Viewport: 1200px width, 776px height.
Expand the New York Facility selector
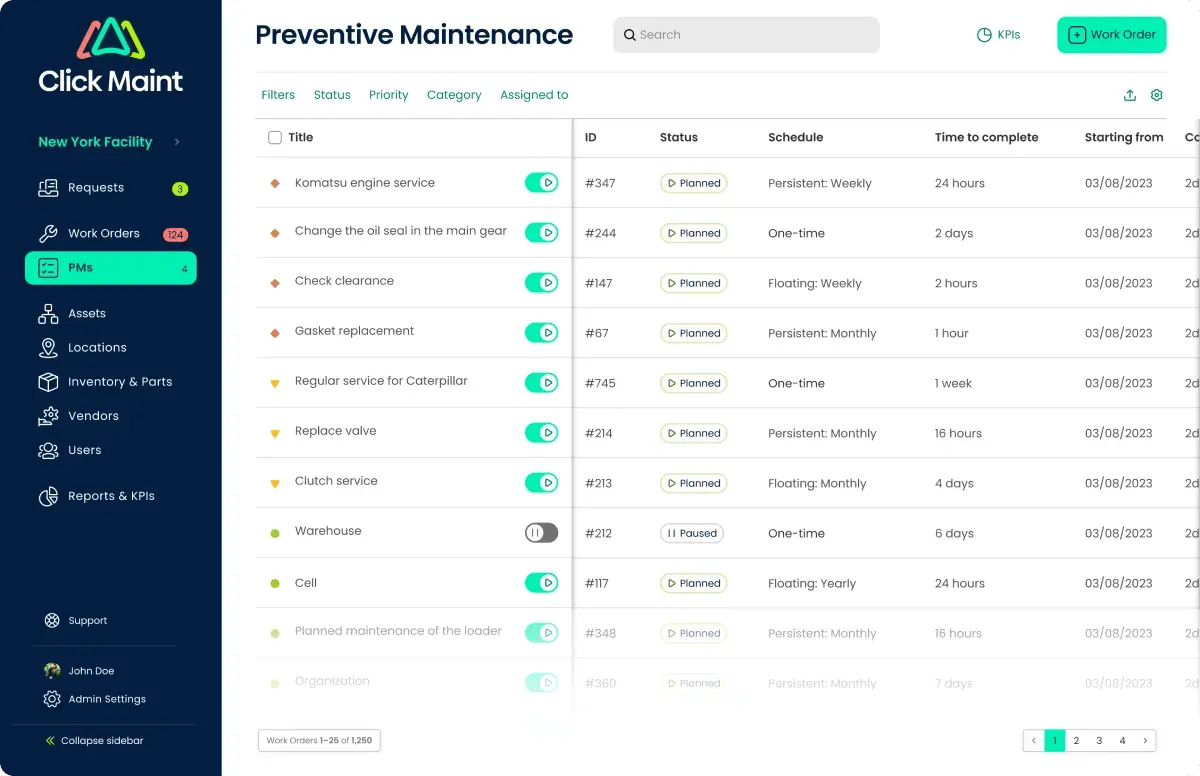109,142
